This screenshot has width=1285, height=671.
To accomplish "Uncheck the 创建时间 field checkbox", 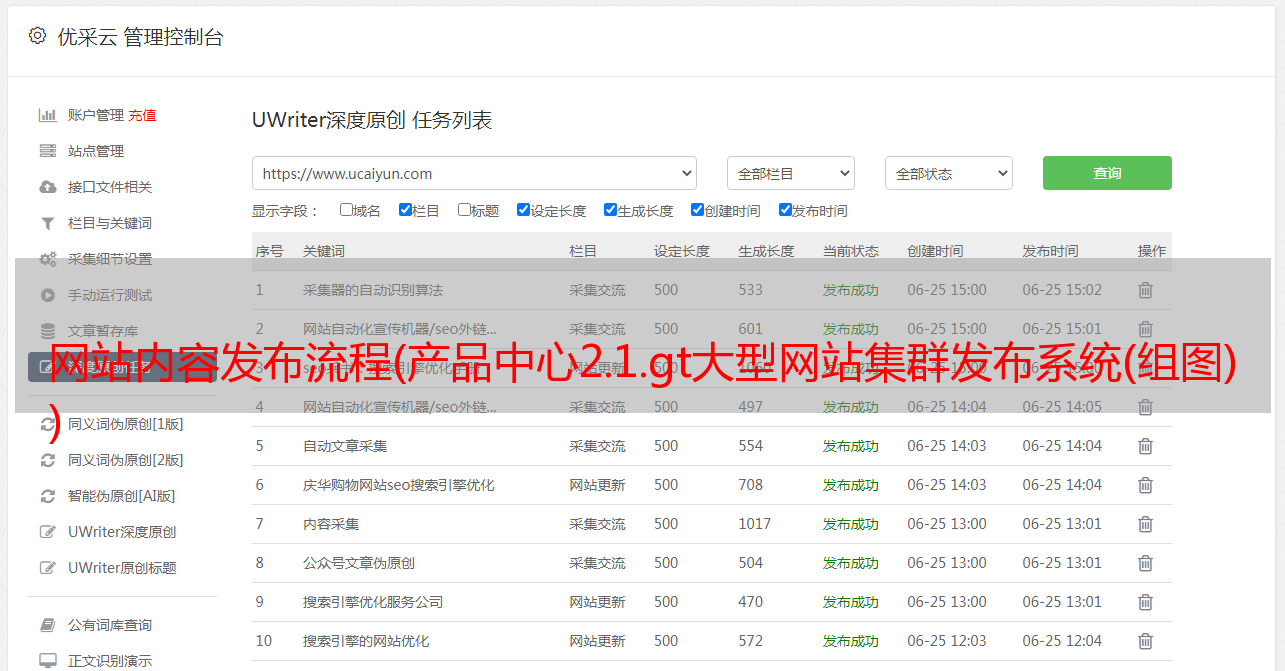I will tap(697, 210).
